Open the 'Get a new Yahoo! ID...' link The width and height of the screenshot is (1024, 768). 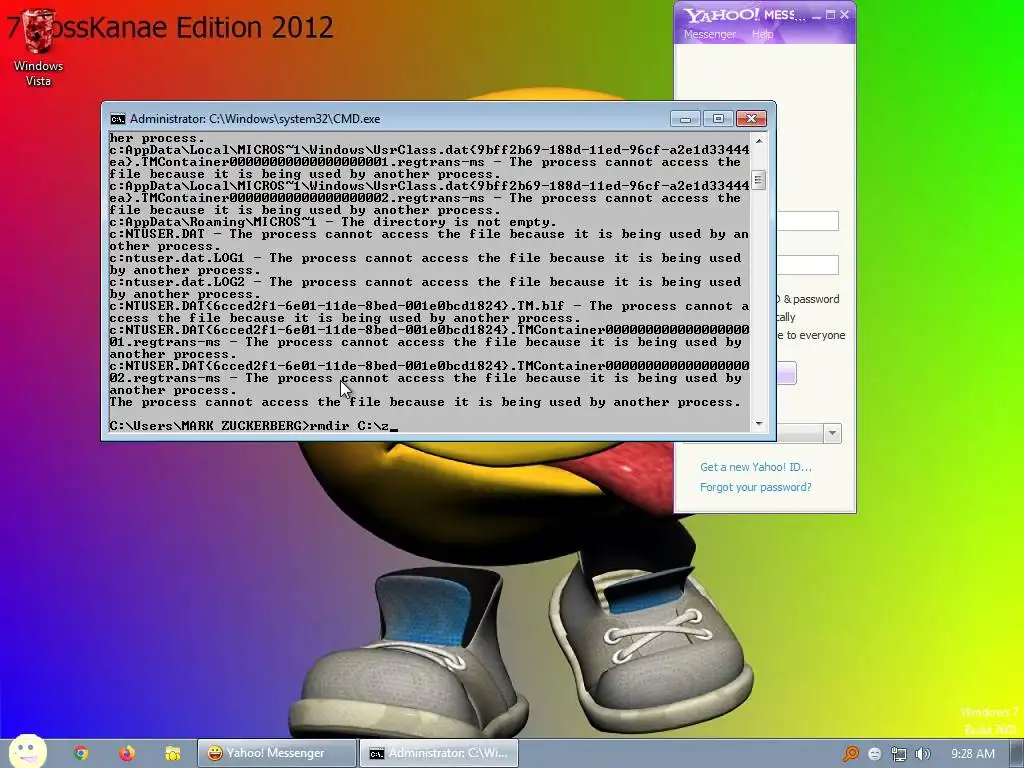tap(756, 467)
